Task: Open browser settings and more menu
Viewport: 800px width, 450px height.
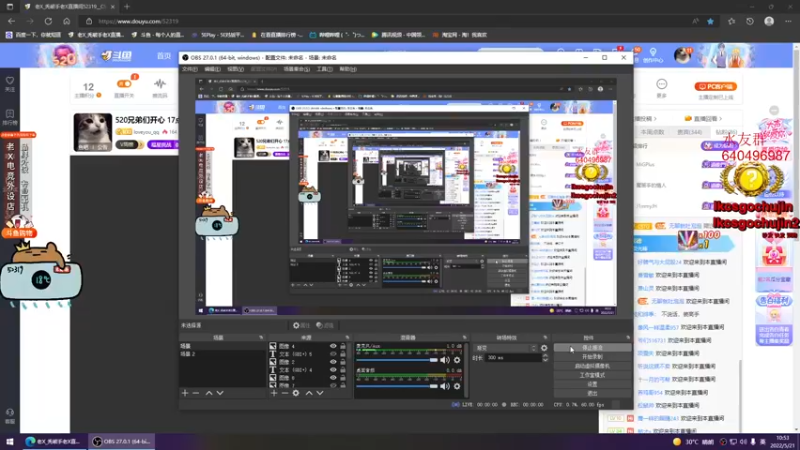Action: [788, 21]
